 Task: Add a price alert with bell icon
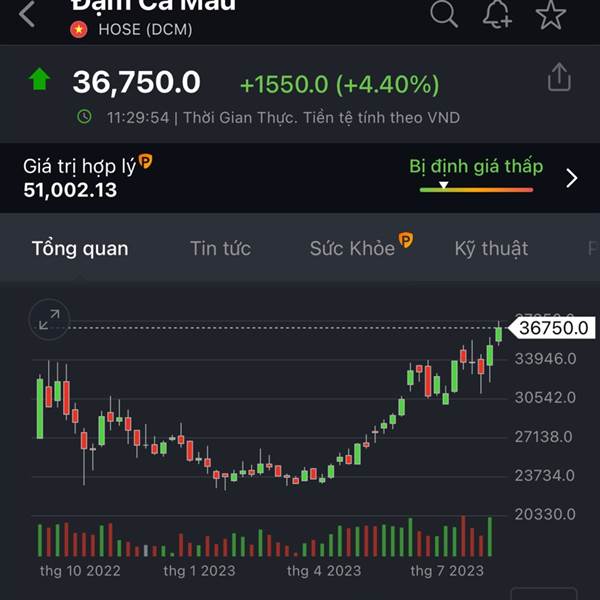coord(497,13)
